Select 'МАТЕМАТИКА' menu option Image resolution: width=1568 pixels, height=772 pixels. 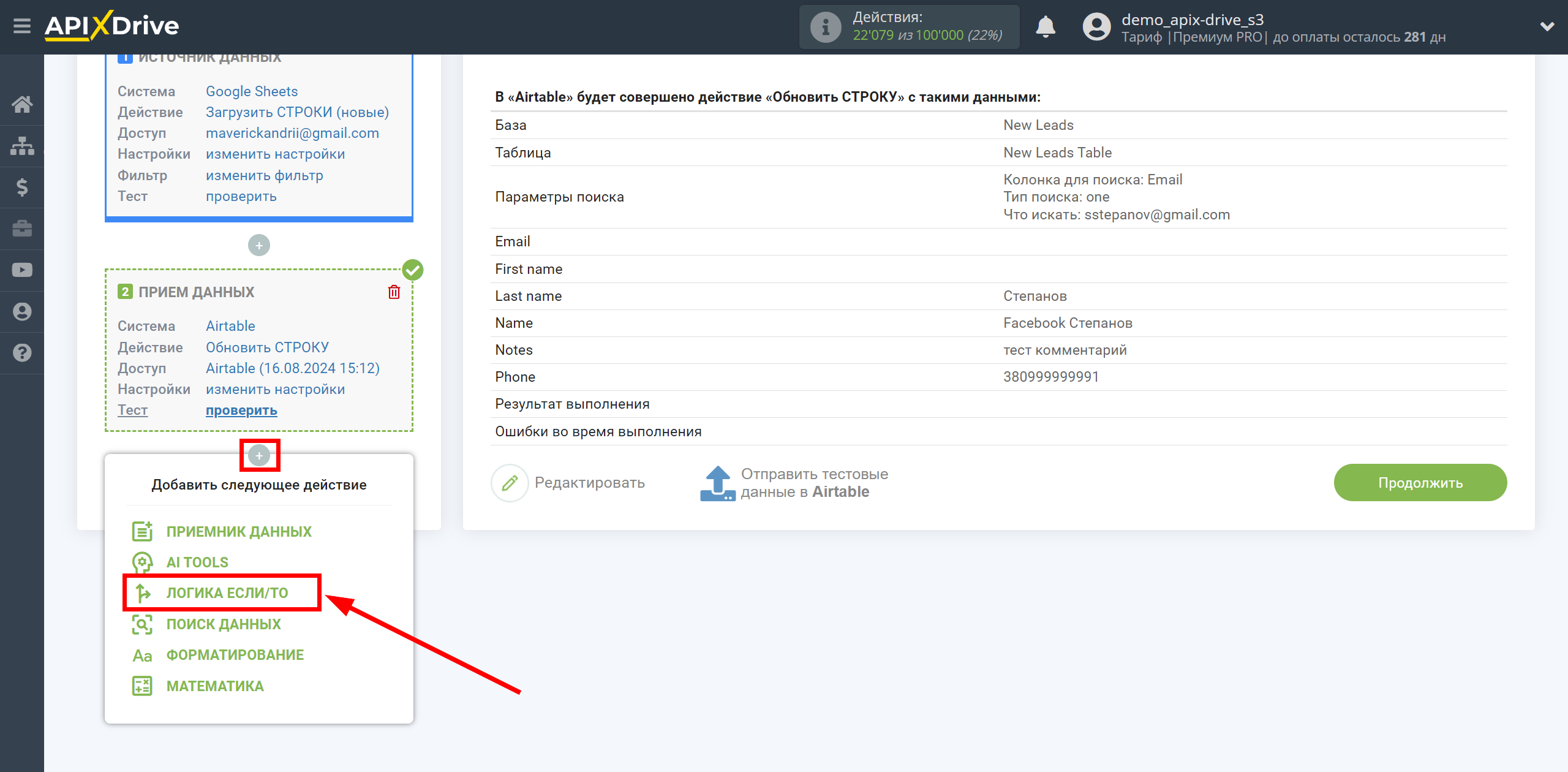coord(215,686)
